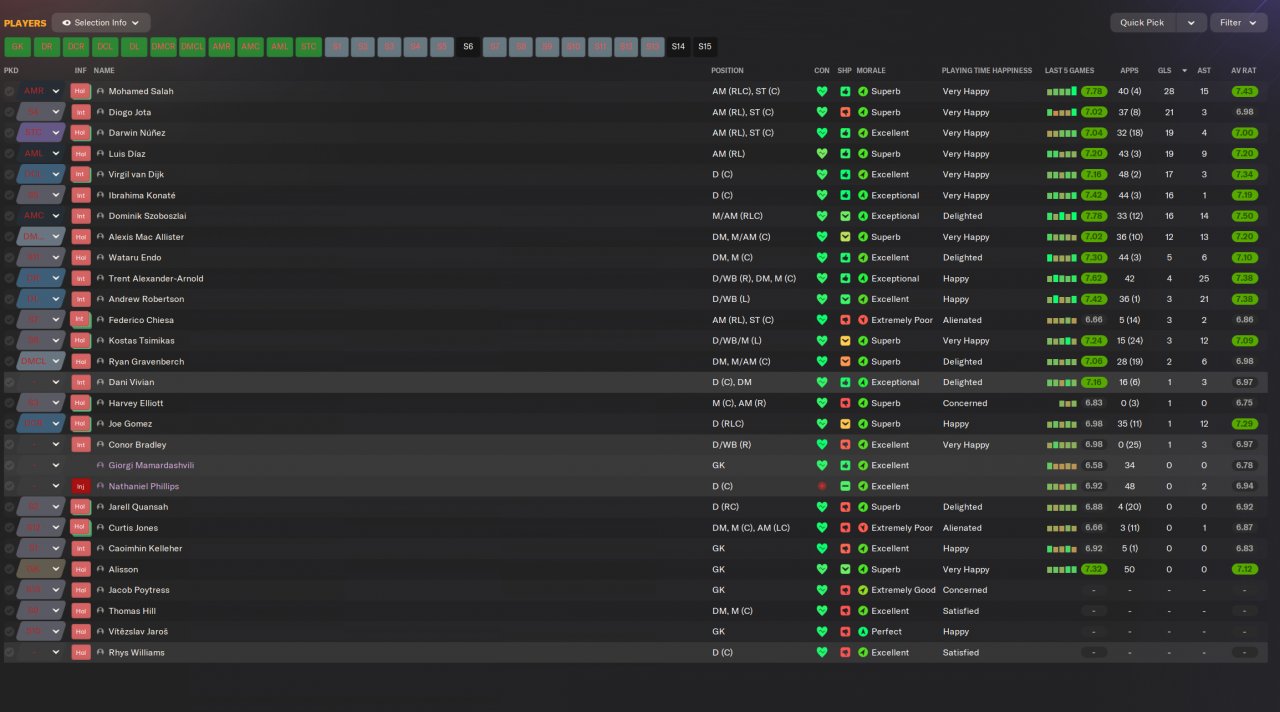This screenshot has height=712, width=1280.
Task: Click Dominik Szoboszlai's sharpness icon
Action: point(844,216)
